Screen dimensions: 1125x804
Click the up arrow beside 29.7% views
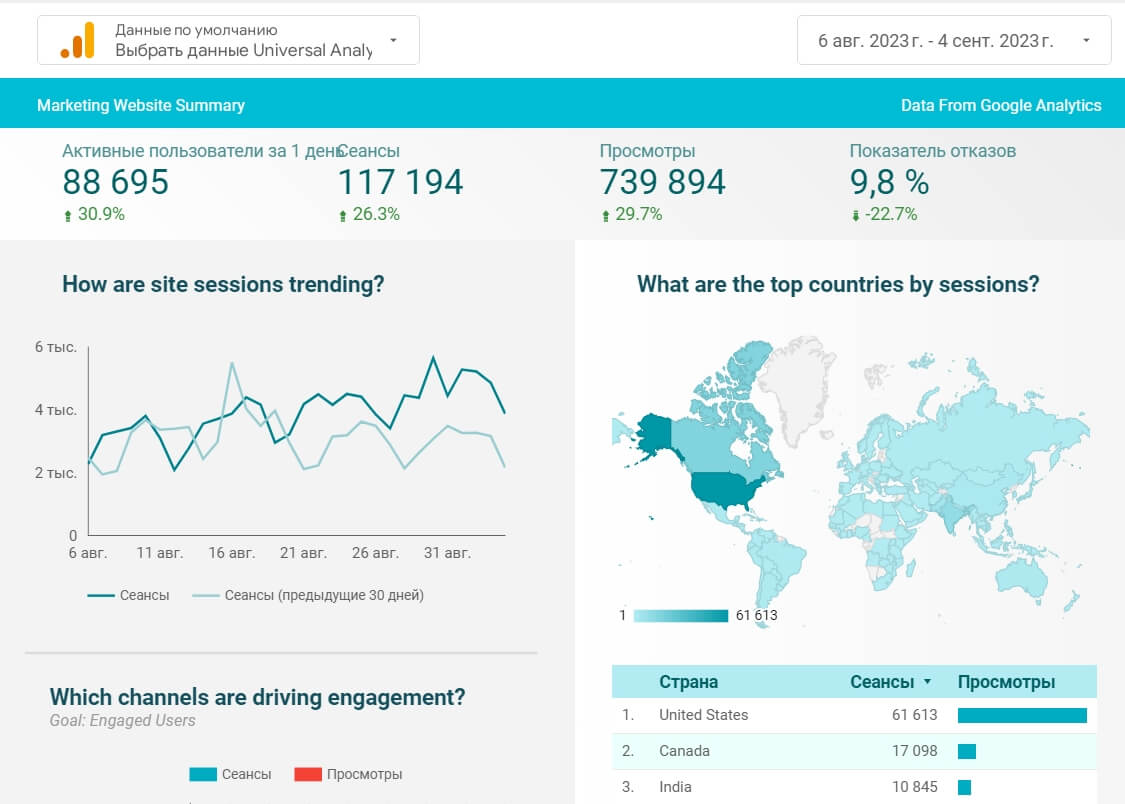pyautogui.click(x=606, y=215)
